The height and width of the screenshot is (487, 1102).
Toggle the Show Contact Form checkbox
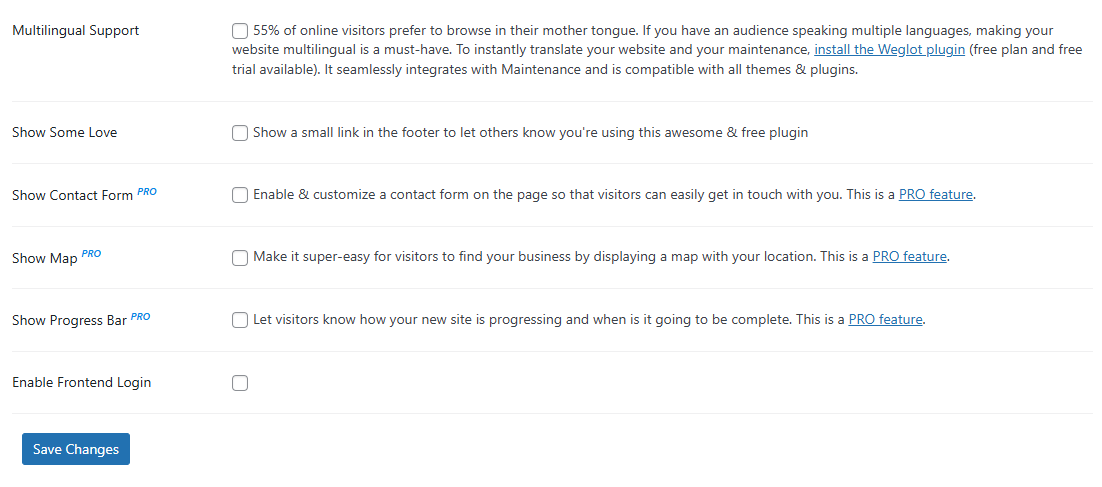pos(240,195)
